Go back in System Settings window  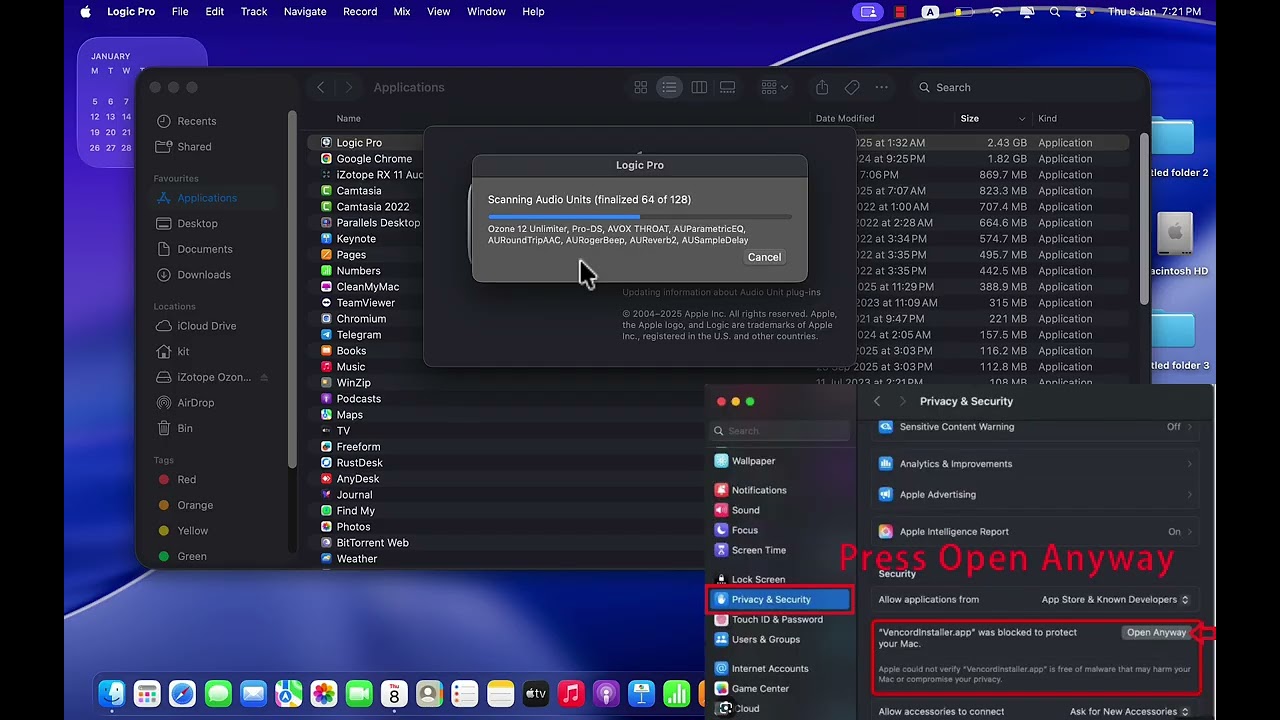coord(877,401)
